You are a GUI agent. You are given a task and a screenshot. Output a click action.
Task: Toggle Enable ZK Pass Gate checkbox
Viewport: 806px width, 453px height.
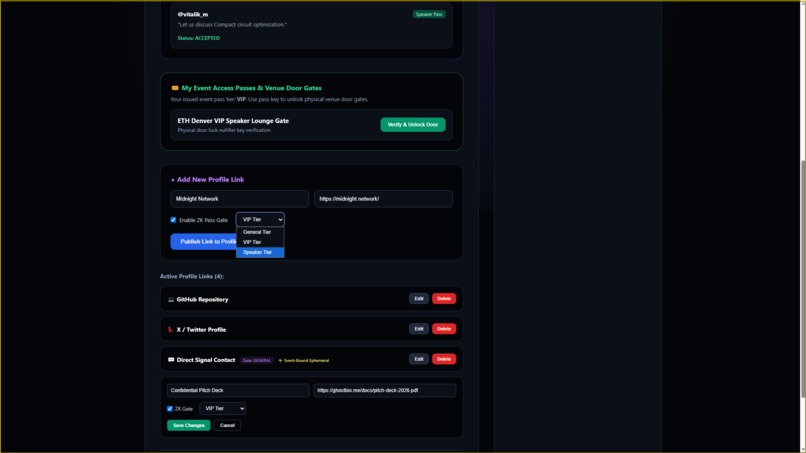(x=173, y=220)
